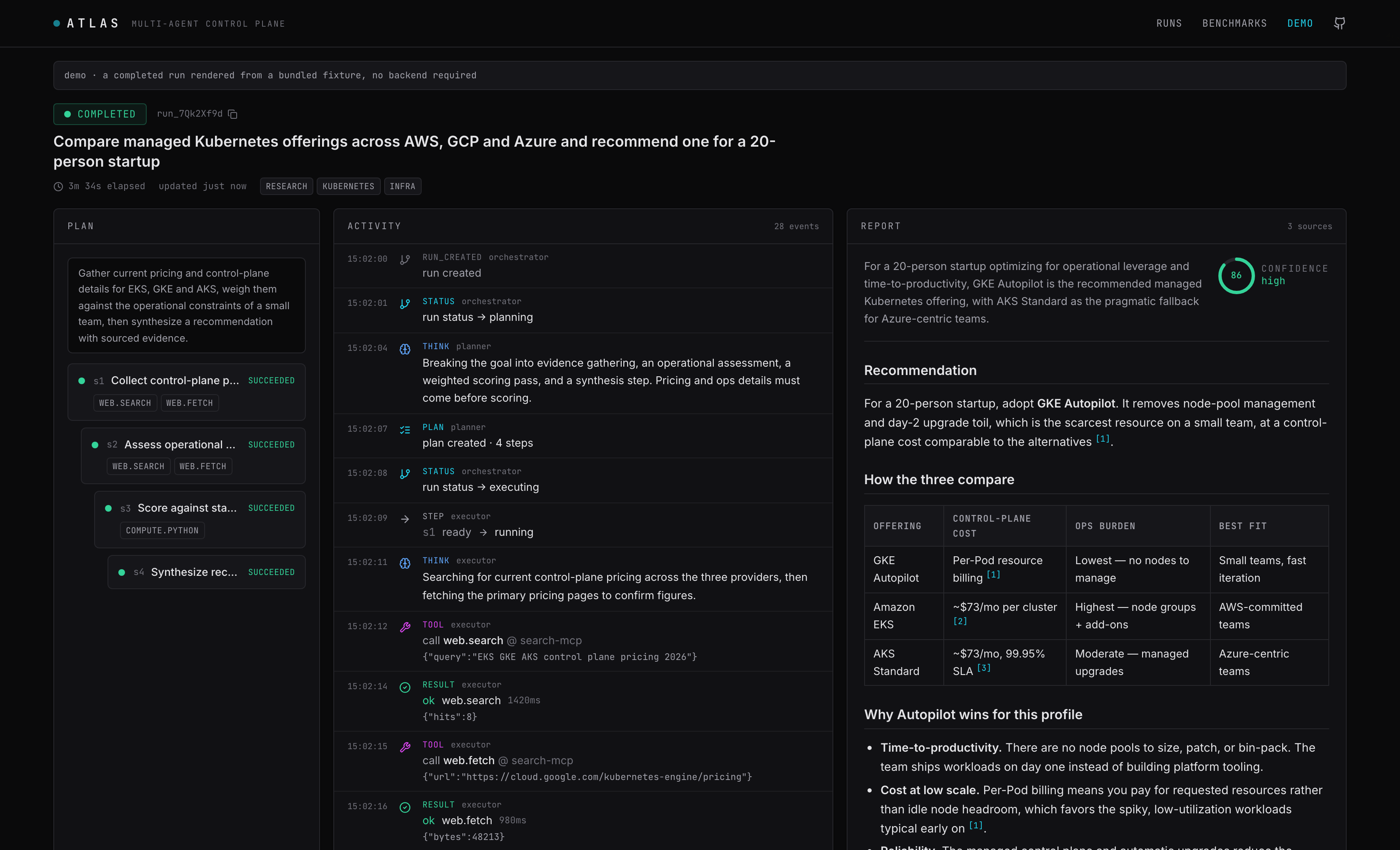Click the branch icon for RUN_CREATED event
The height and width of the screenshot is (850, 1400).
[x=405, y=260]
